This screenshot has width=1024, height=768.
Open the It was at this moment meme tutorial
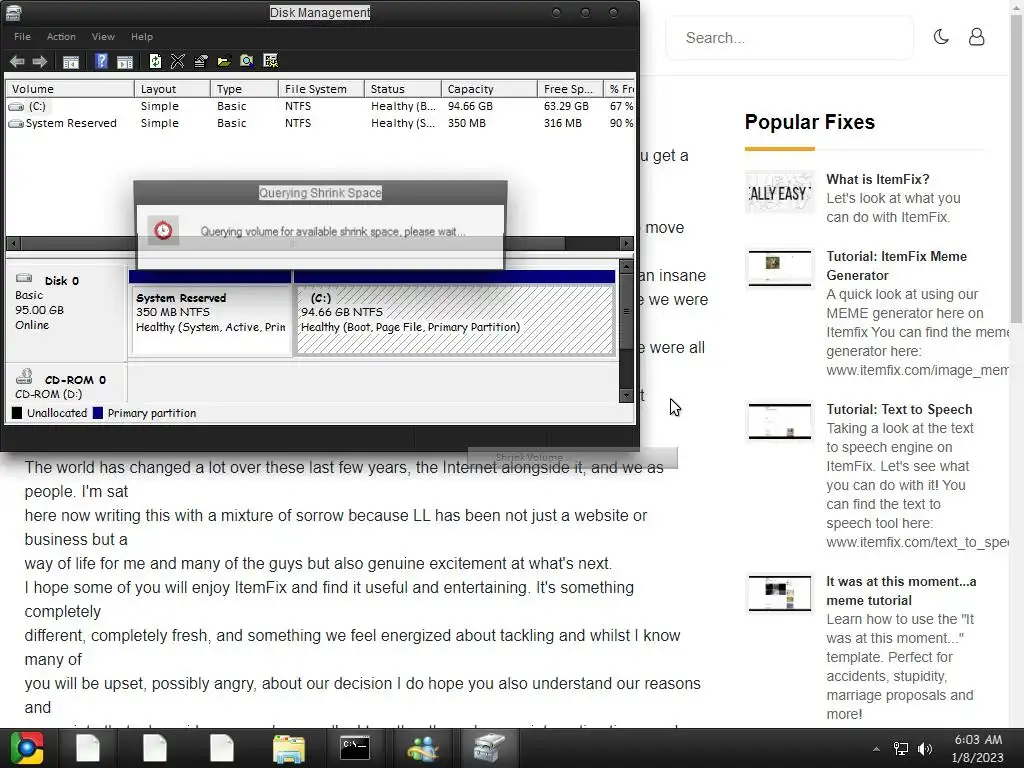tap(901, 591)
